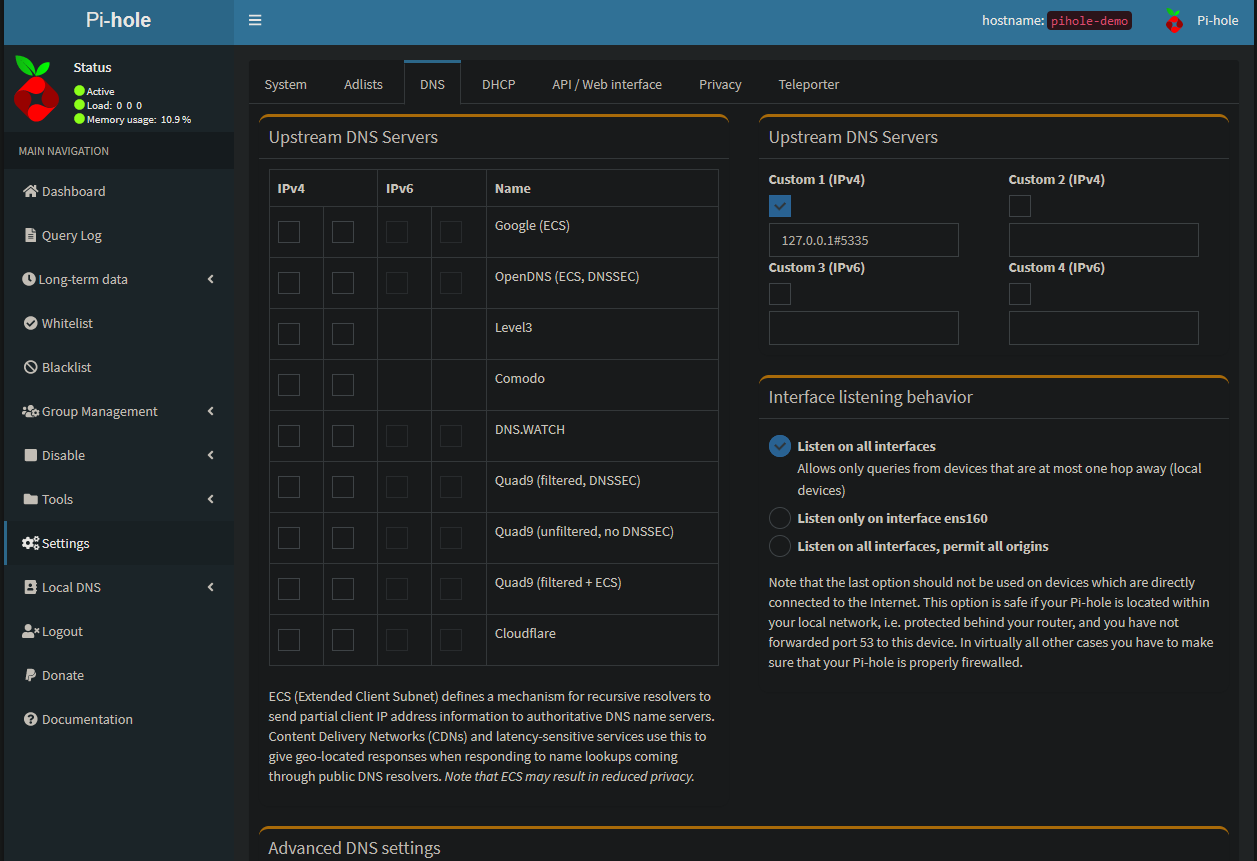Expand Disable submenu arrow
This screenshot has width=1257, height=861.
click(211, 455)
